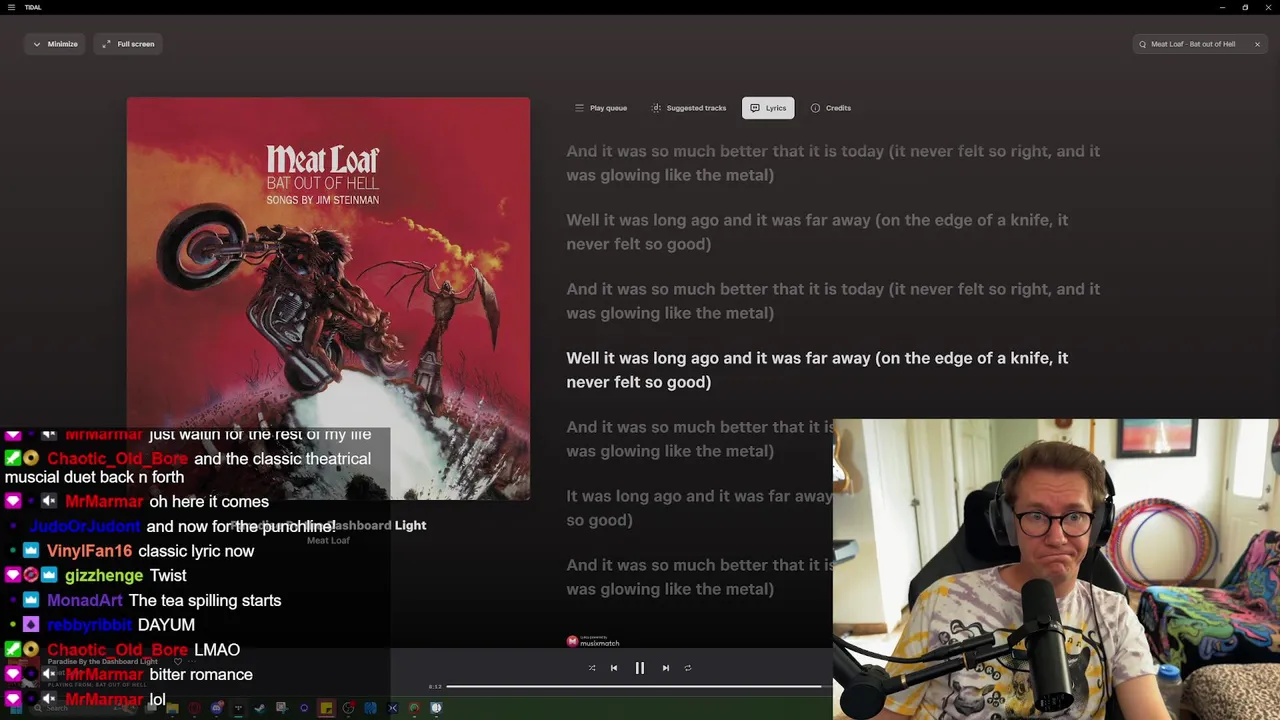Clear the search text with the X

(1257, 44)
